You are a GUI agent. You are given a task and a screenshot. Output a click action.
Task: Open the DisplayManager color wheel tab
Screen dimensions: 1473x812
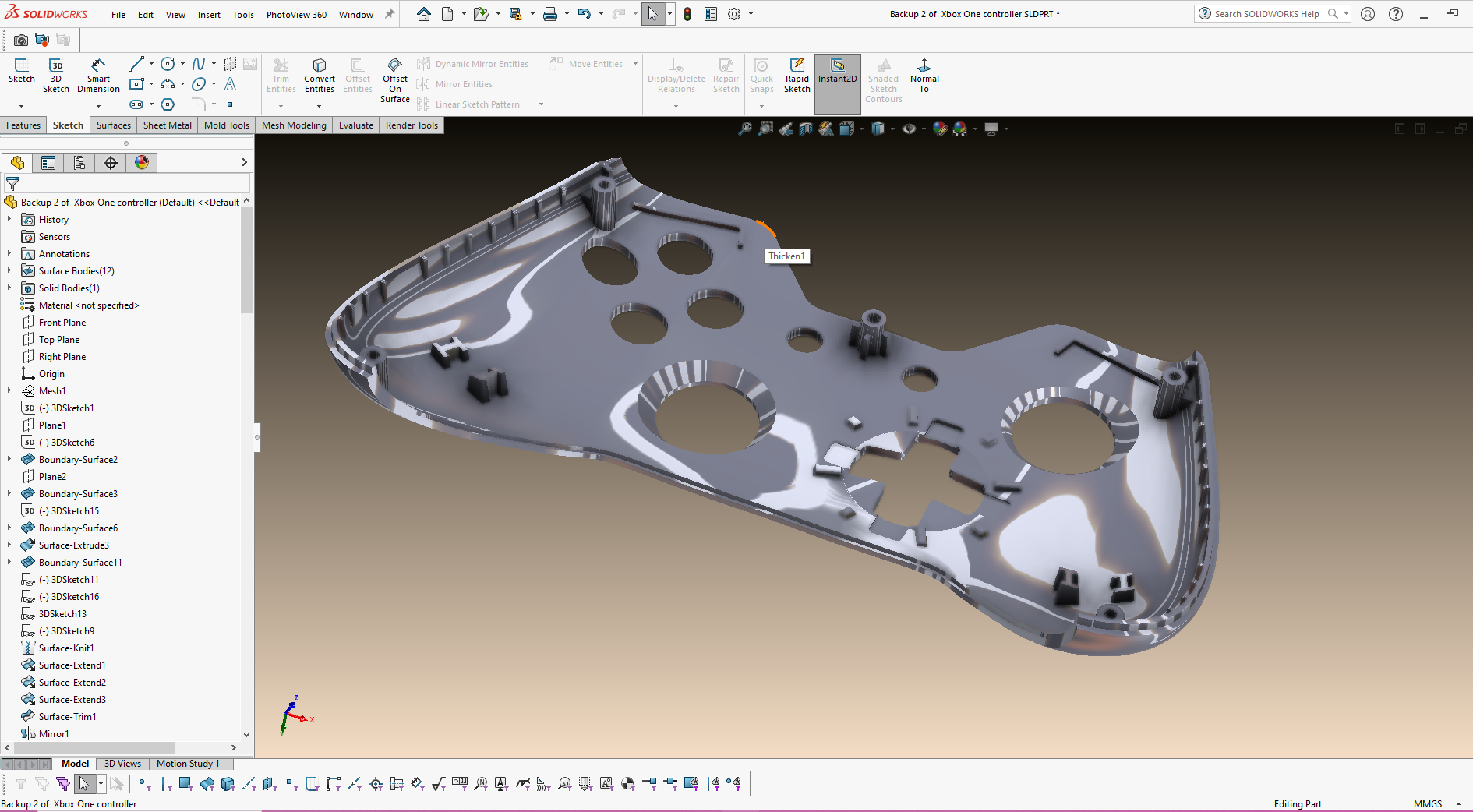tap(142, 162)
